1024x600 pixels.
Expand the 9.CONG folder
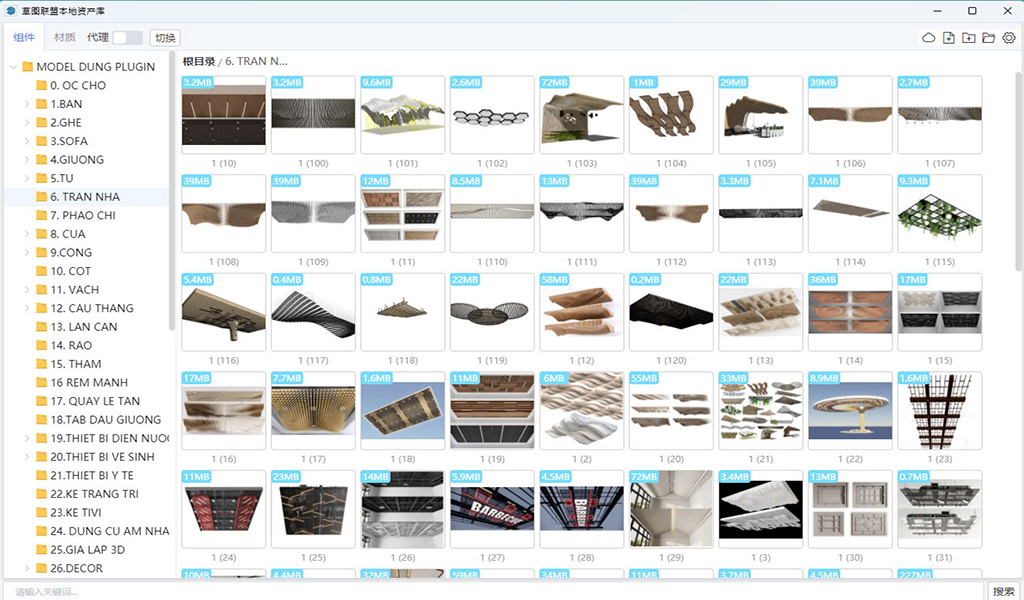pyautogui.click(x=27, y=252)
